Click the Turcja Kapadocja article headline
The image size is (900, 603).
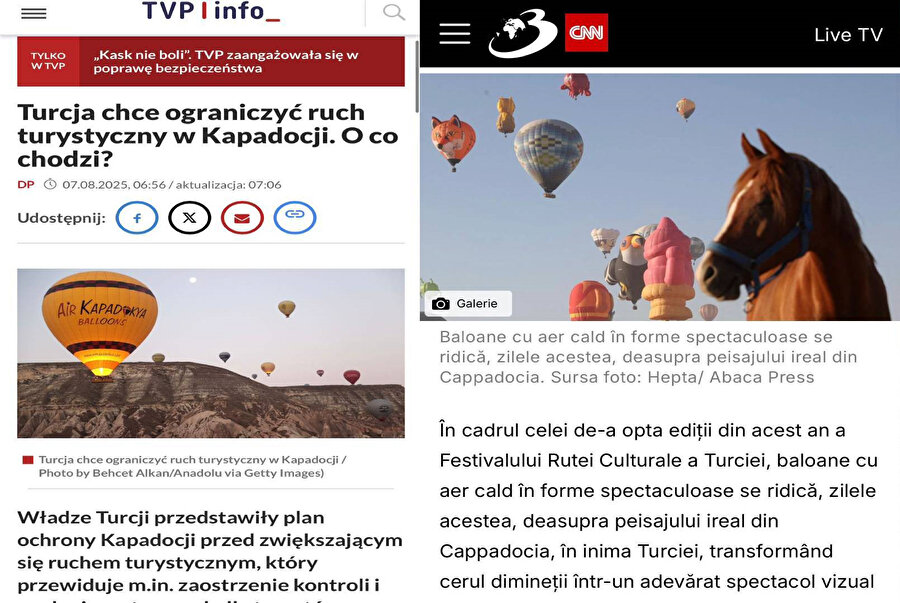pos(208,136)
